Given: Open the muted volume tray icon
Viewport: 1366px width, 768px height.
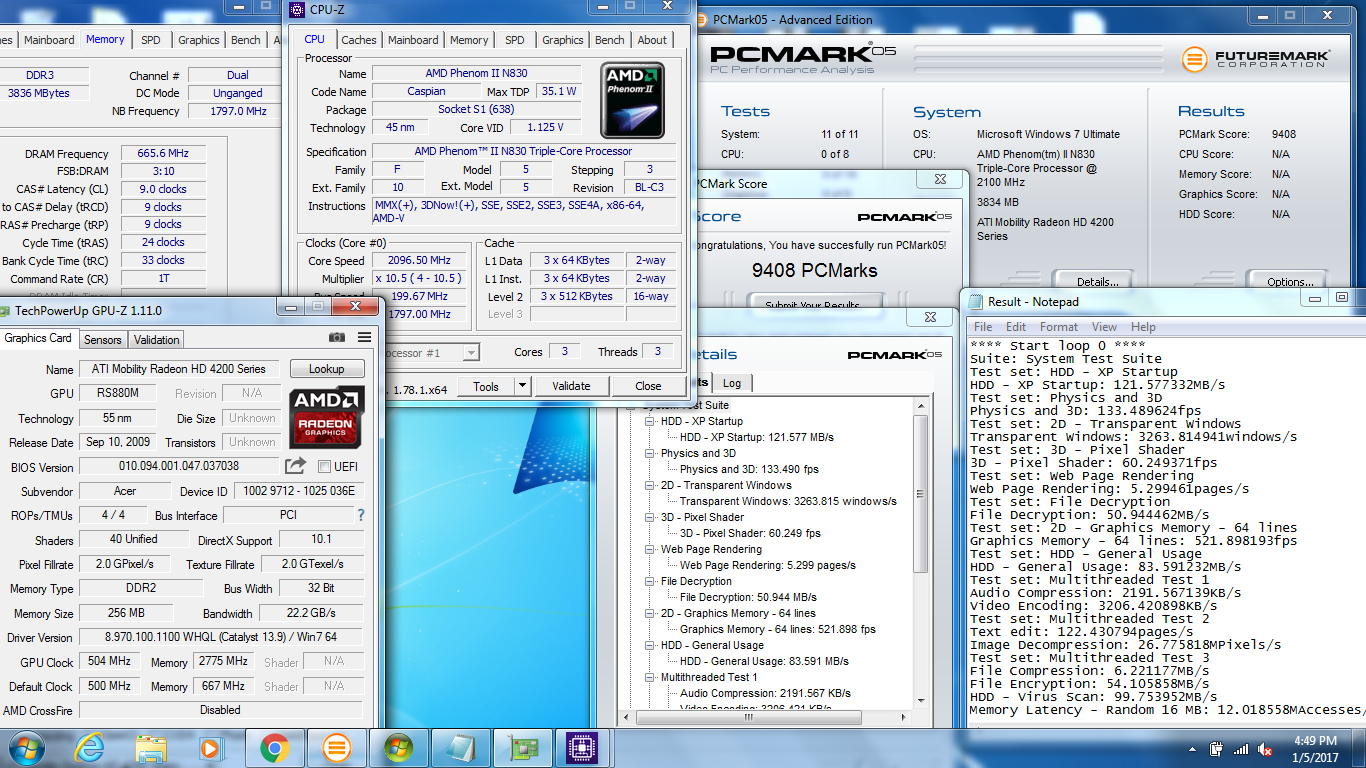Looking at the screenshot, I should point(1265,749).
